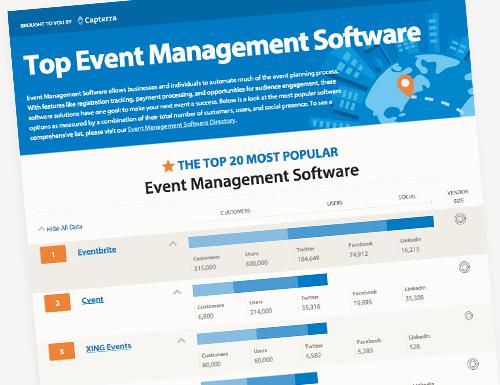
Task: Collapse all rows with Hide All Data
Action: point(60,228)
